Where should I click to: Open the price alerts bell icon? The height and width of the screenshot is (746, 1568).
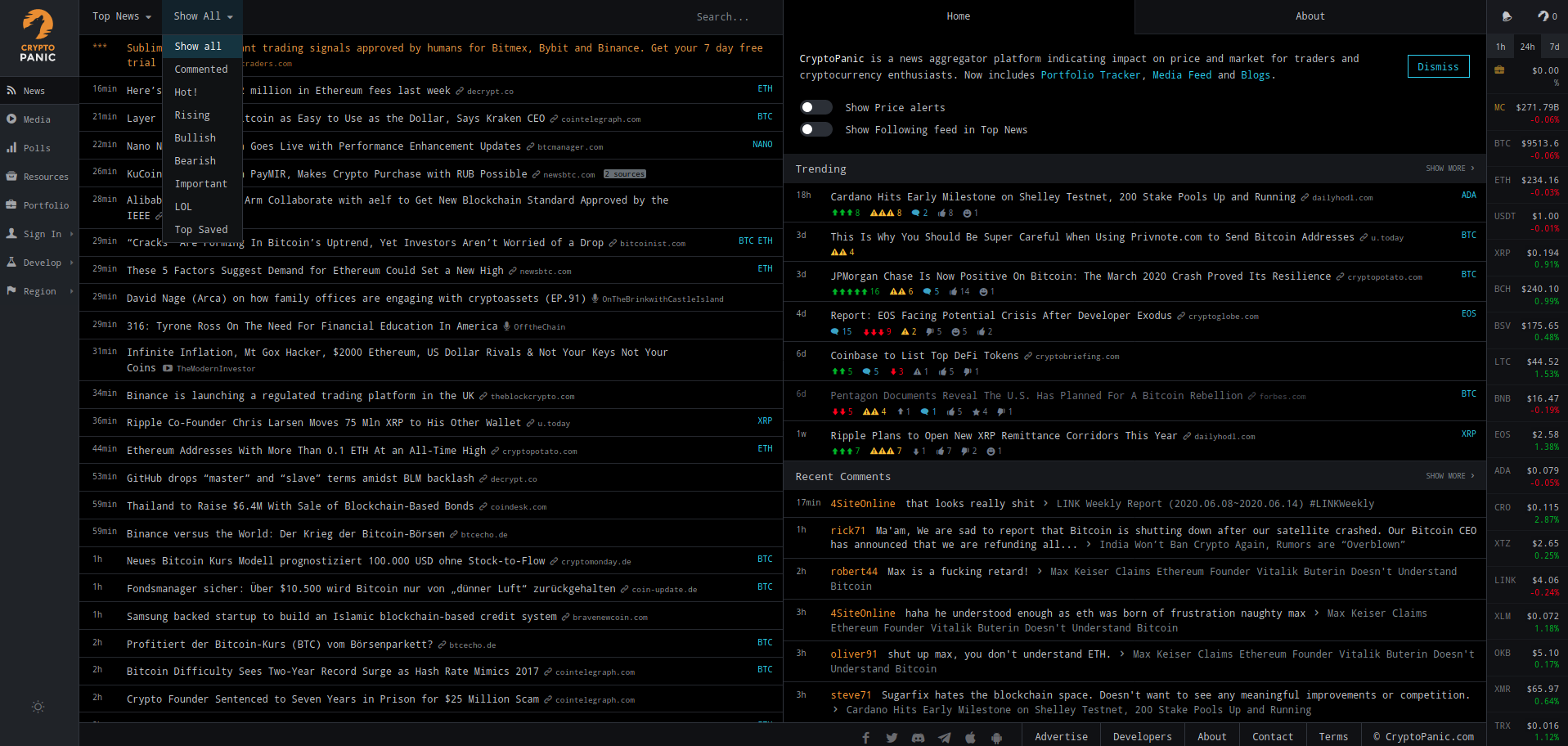[x=1507, y=16]
